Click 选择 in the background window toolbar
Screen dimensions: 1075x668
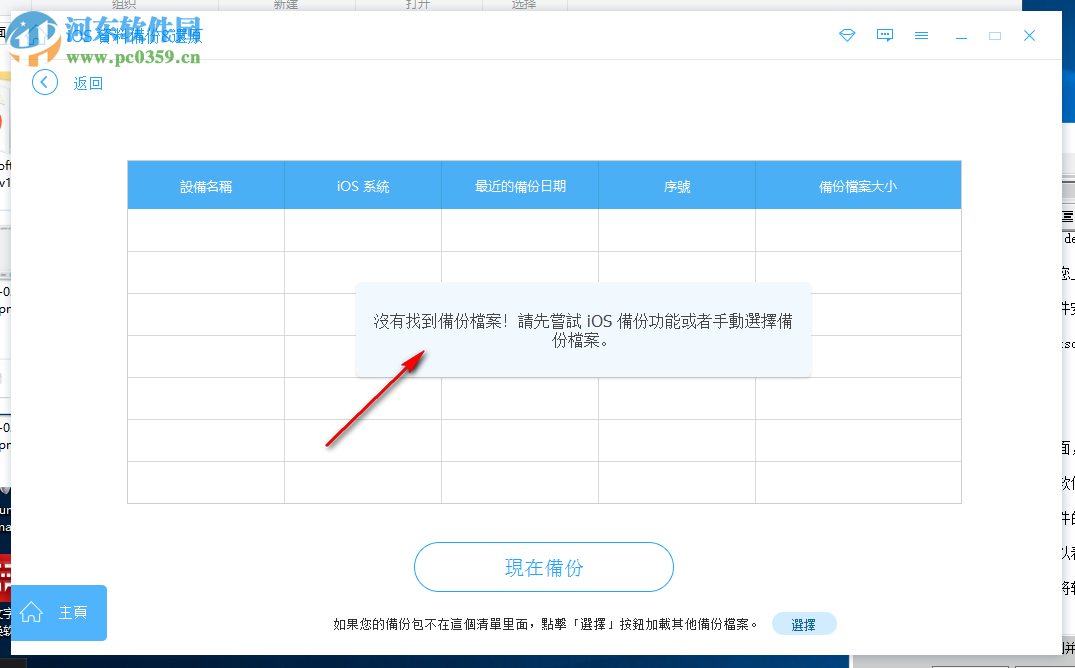(524, 4)
